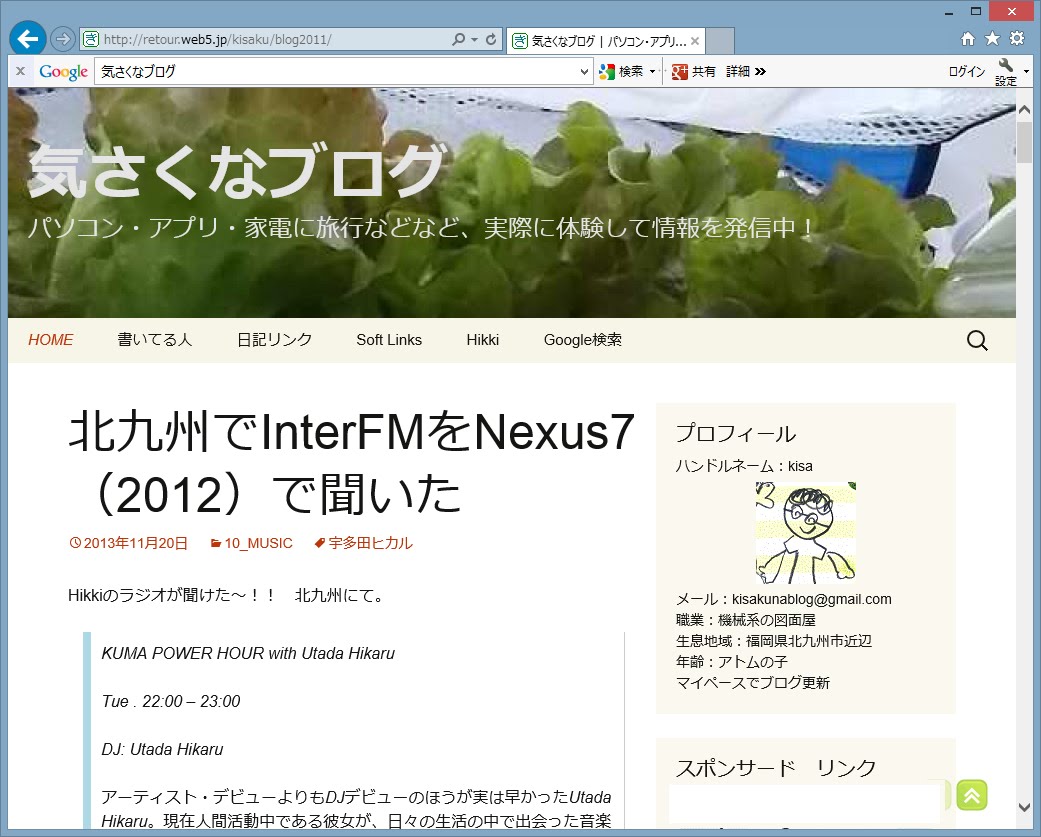Viewport: 1041px width, 837px height.
Task: Click the browser Forward arrow button
Action: pyautogui.click(x=62, y=39)
